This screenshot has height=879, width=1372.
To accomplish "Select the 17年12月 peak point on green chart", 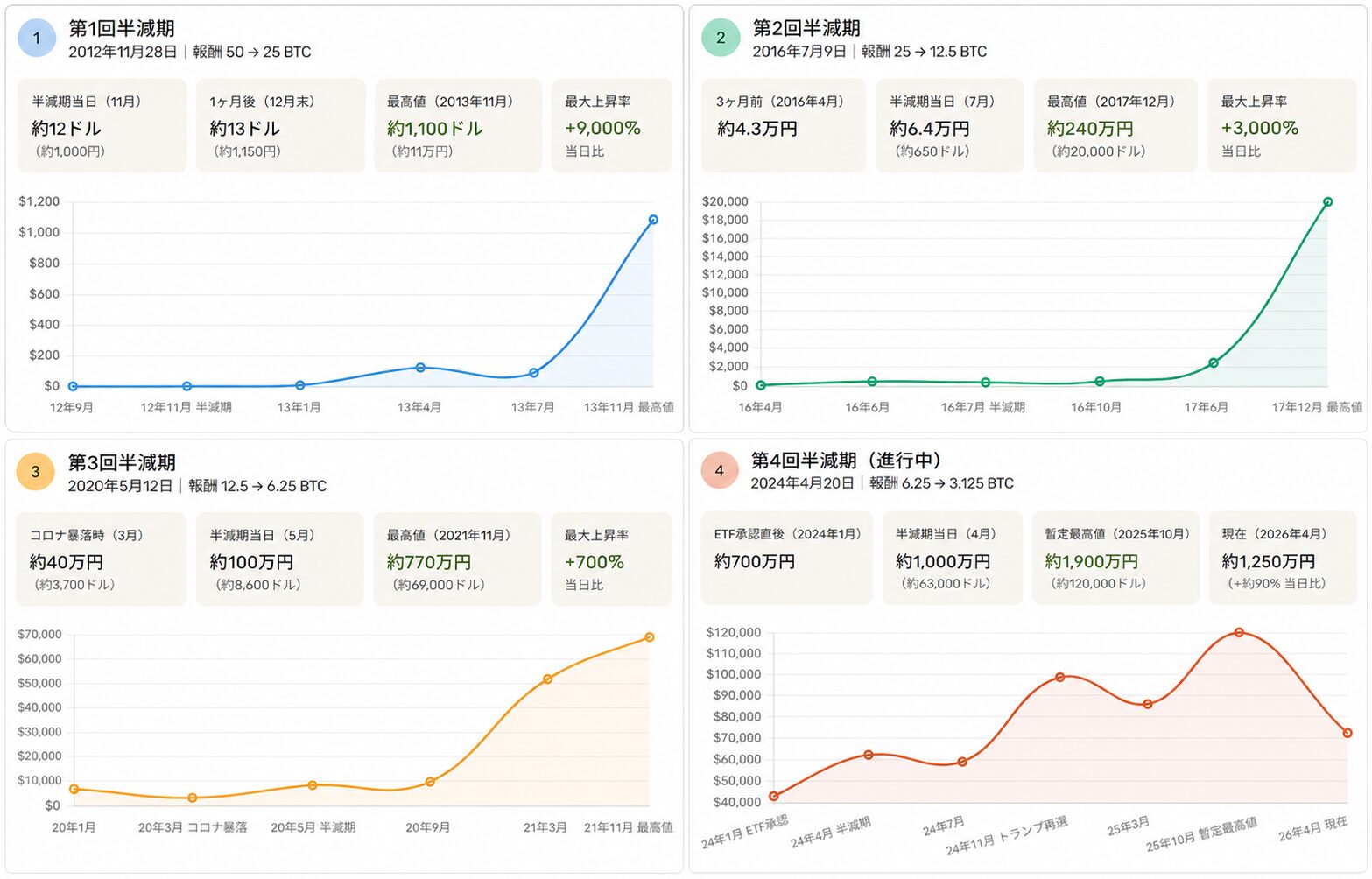I will pos(1327,202).
